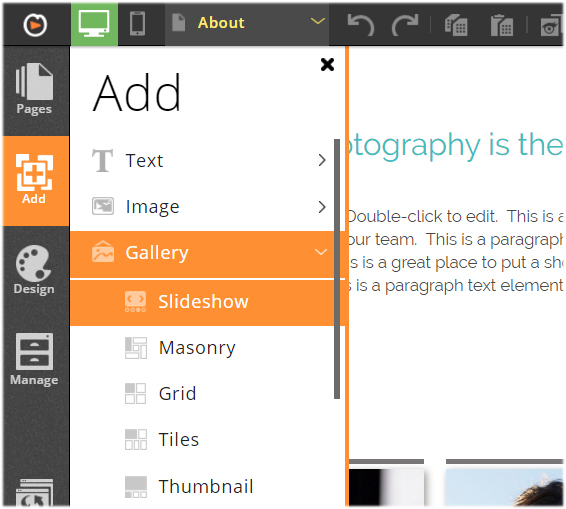Choose the Tiles gallery option
The image size is (566, 509).
(208, 440)
